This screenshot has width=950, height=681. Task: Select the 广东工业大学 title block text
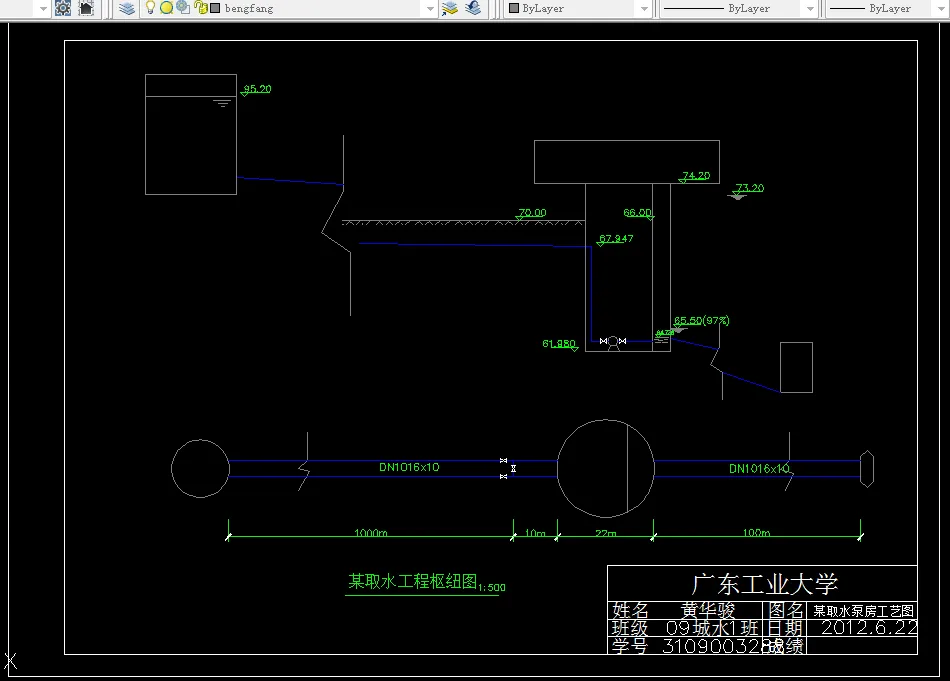tap(765, 584)
